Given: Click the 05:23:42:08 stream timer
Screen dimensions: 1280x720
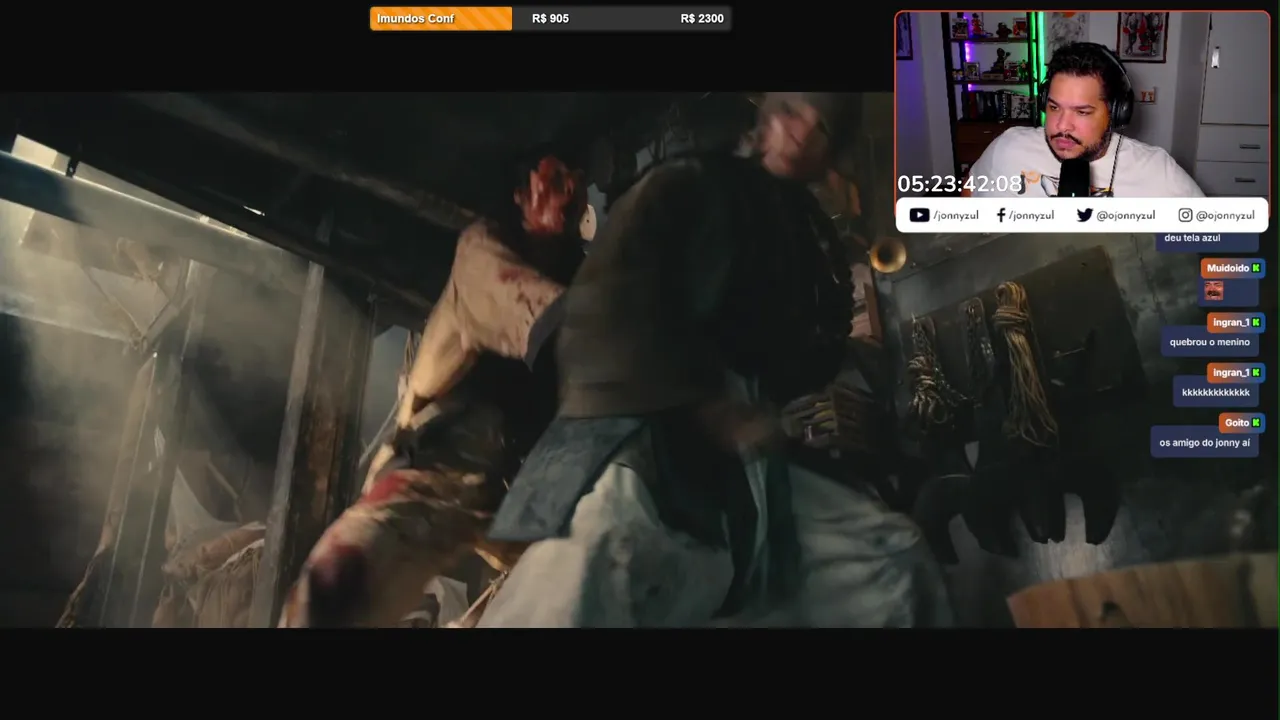Looking at the screenshot, I should coord(960,184).
